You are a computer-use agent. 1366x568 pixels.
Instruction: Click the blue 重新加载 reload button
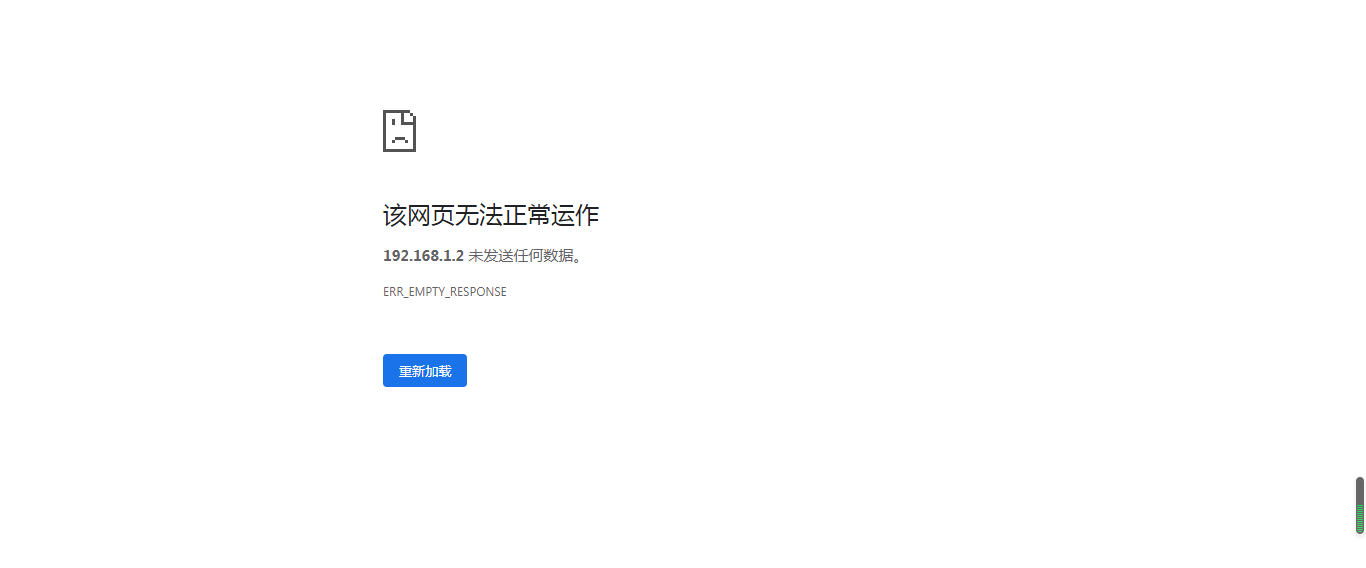click(425, 371)
